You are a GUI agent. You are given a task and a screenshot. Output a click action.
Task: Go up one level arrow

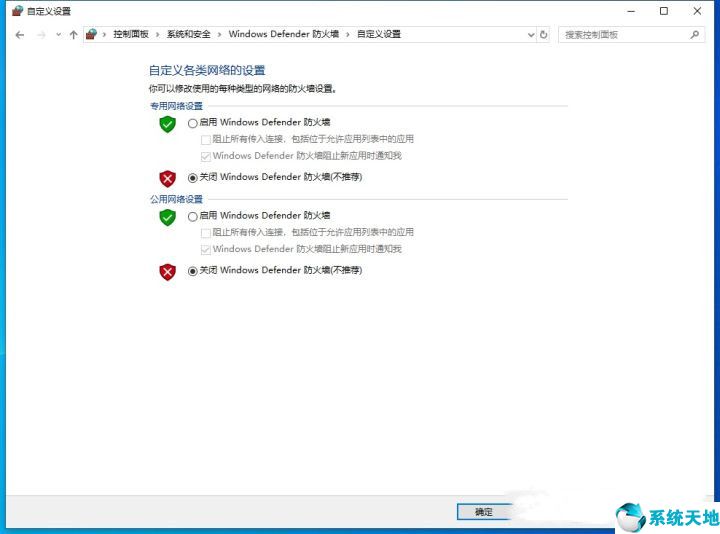point(73,35)
